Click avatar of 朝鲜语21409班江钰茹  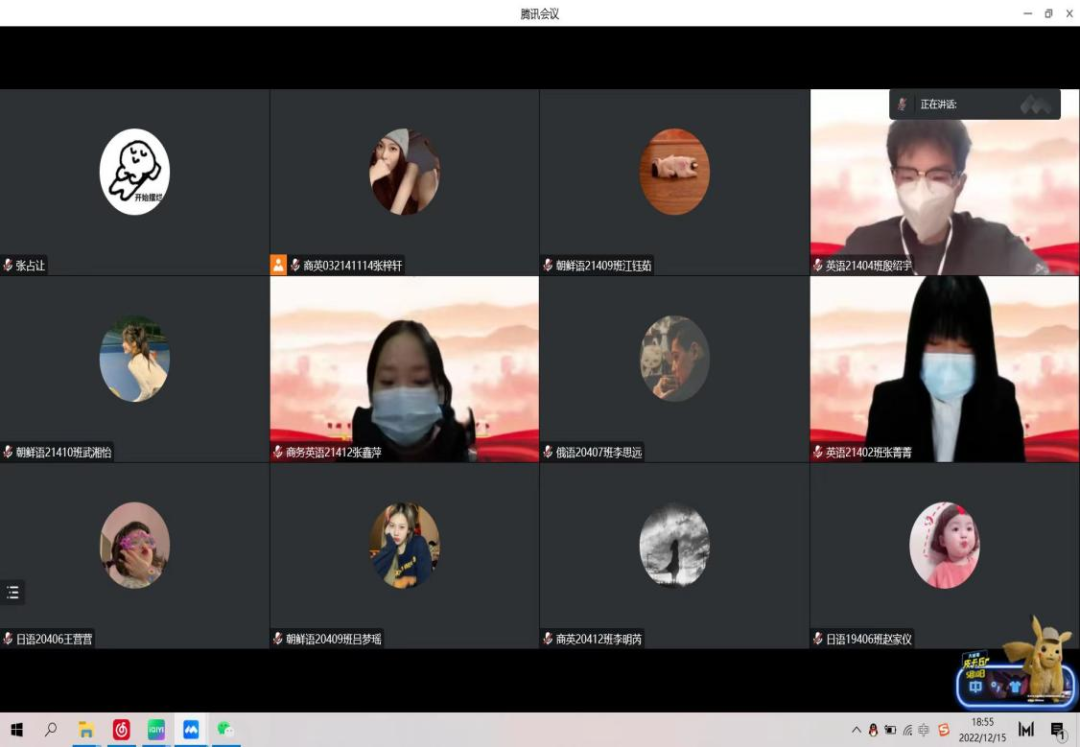click(x=674, y=172)
